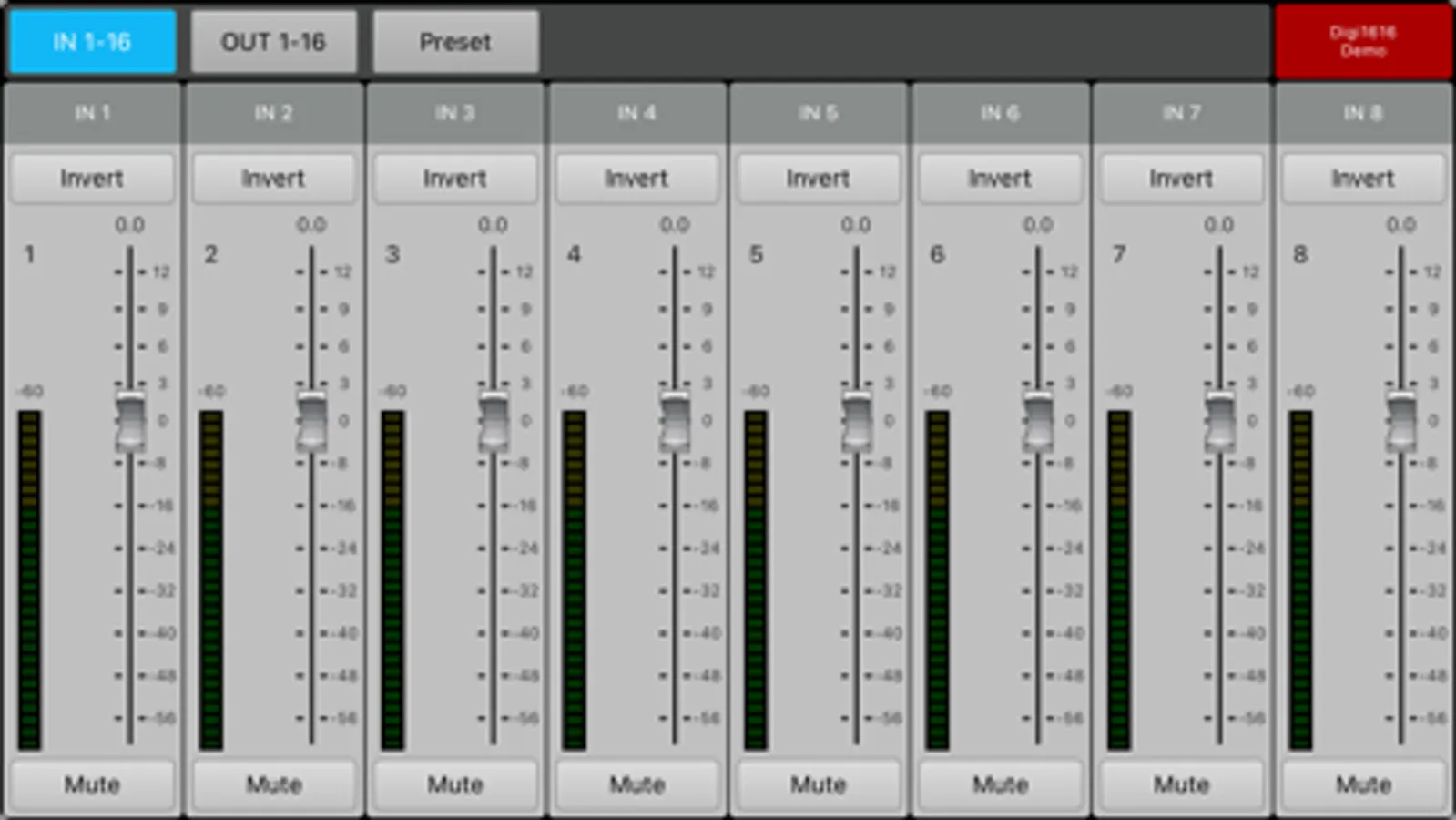Mute channel 5
This screenshot has height=820, width=1456.
(x=818, y=784)
